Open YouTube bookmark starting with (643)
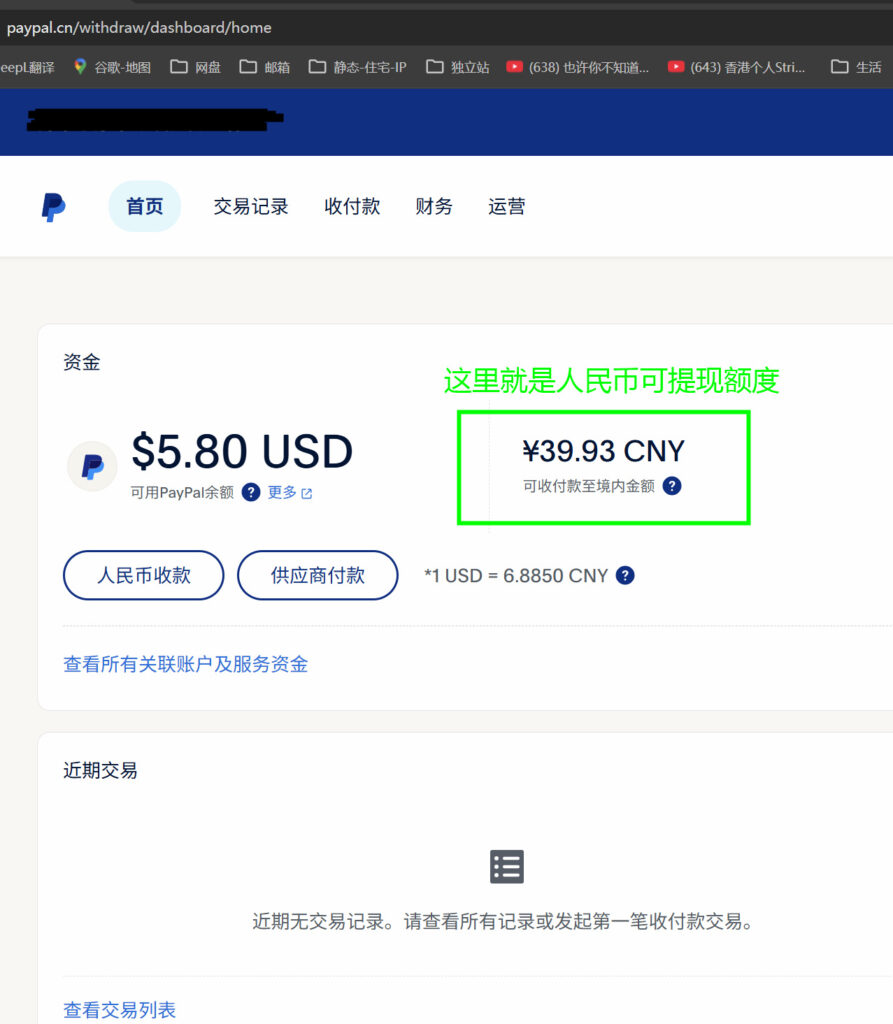The width and height of the screenshot is (893, 1024). click(x=737, y=67)
